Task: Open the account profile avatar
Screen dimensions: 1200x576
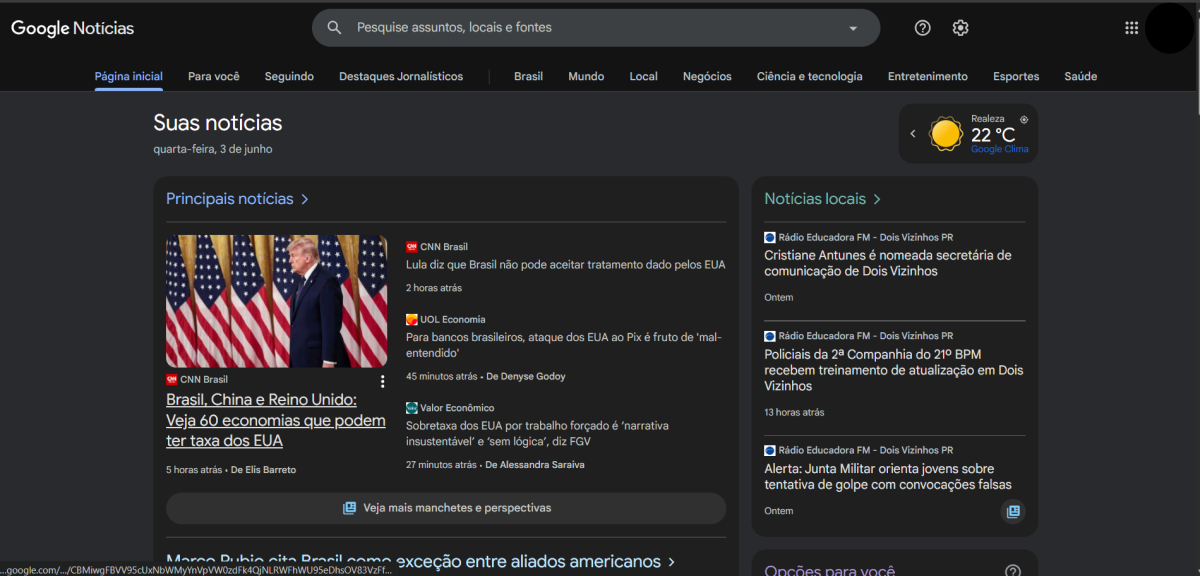Action: pos(1169,28)
